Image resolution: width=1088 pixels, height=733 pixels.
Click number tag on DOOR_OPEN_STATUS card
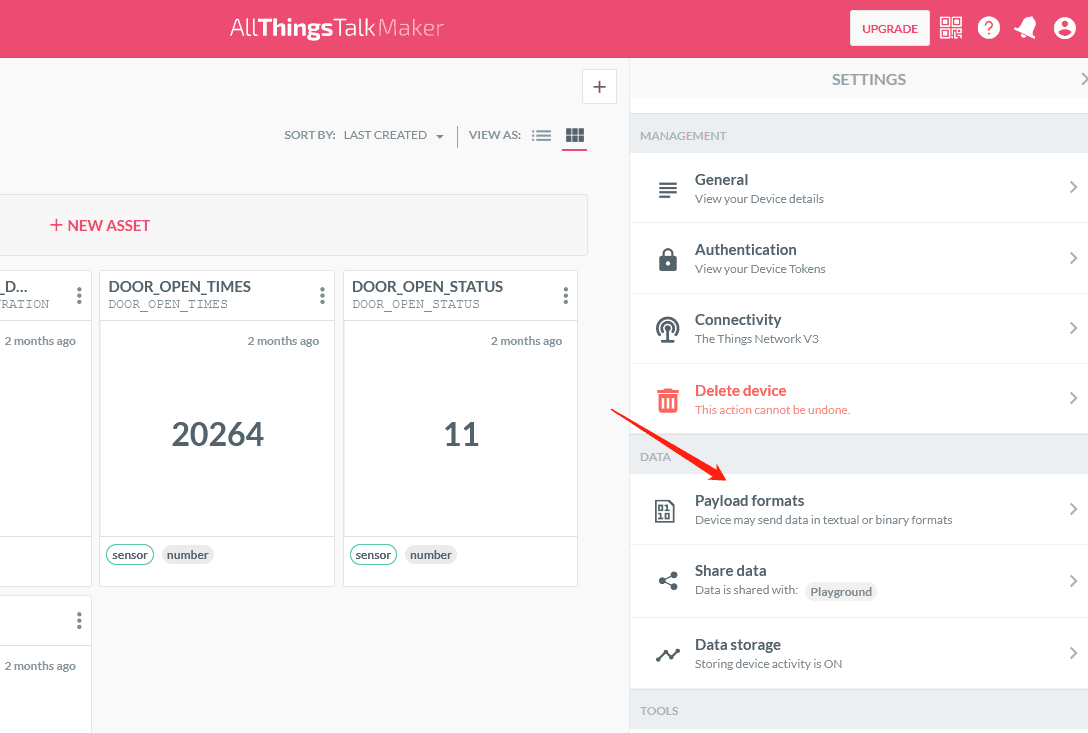point(431,555)
